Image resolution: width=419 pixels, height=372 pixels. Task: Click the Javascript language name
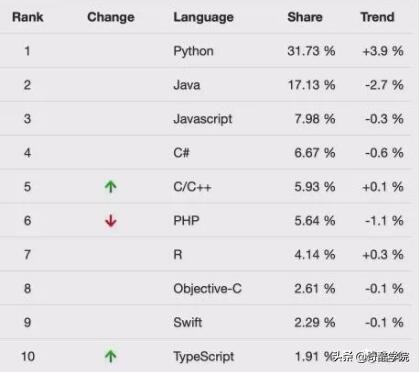point(203,119)
